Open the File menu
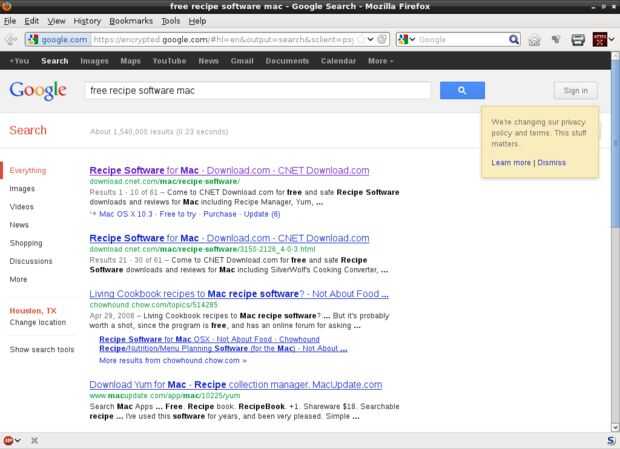This screenshot has width=620, height=449. [x=10, y=21]
